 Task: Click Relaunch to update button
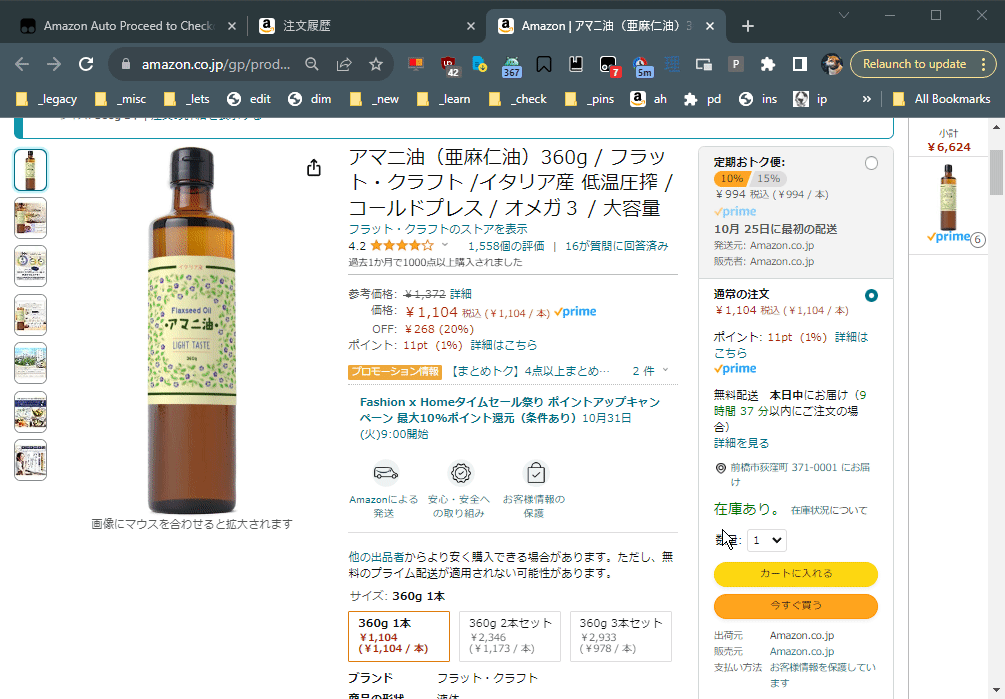point(914,64)
